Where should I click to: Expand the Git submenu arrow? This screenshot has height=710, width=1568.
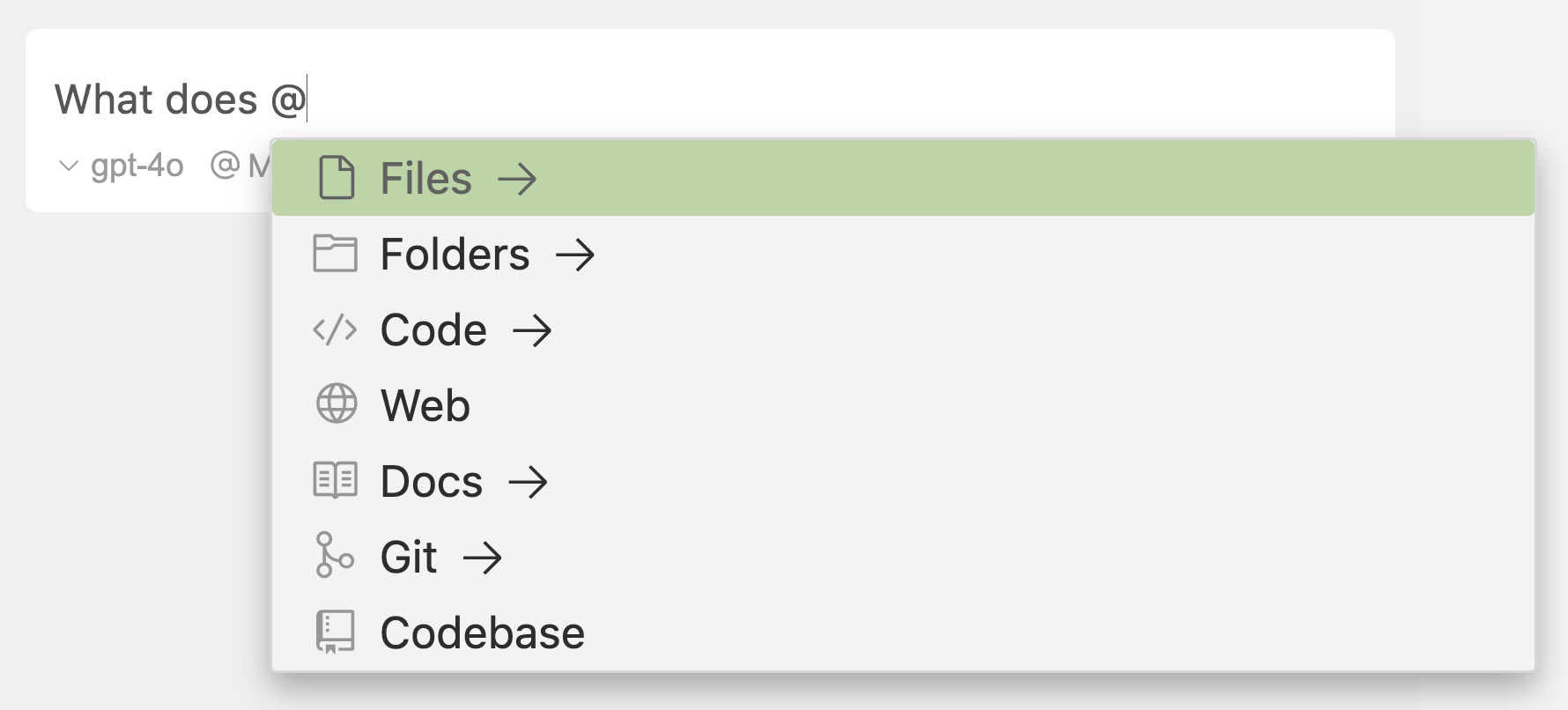pyautogui.click(x=484, y=557)
